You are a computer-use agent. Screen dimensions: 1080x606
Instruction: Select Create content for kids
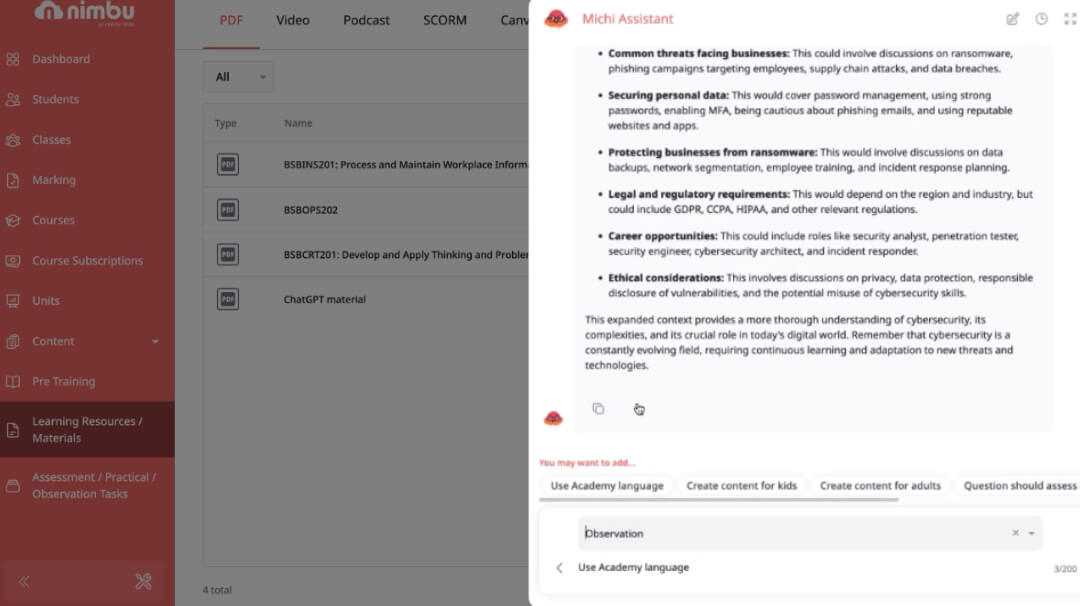click(x=743, y=485)
